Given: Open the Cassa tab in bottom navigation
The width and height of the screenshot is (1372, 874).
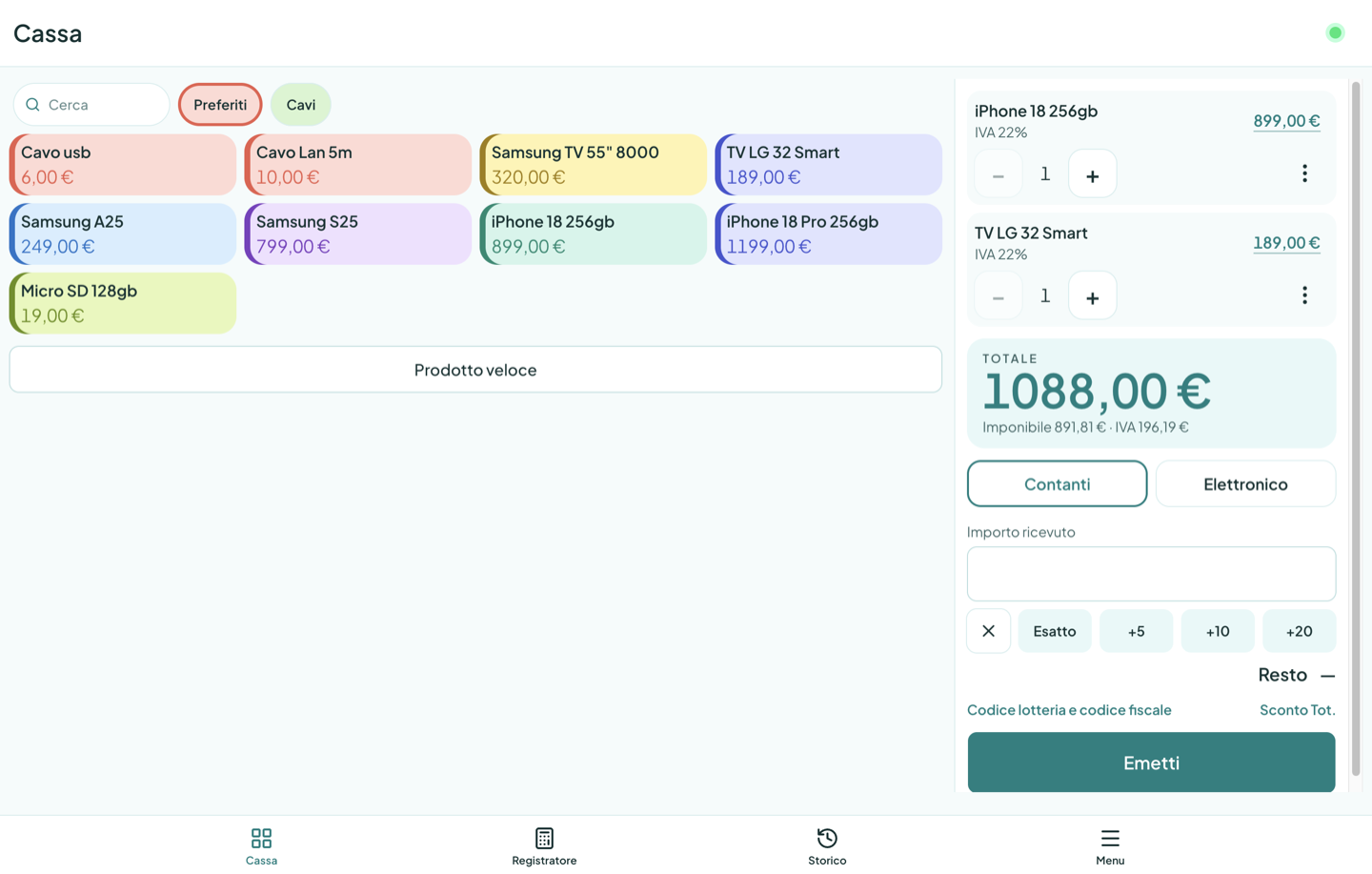Looking at the screenshot, I should point(261,845).
